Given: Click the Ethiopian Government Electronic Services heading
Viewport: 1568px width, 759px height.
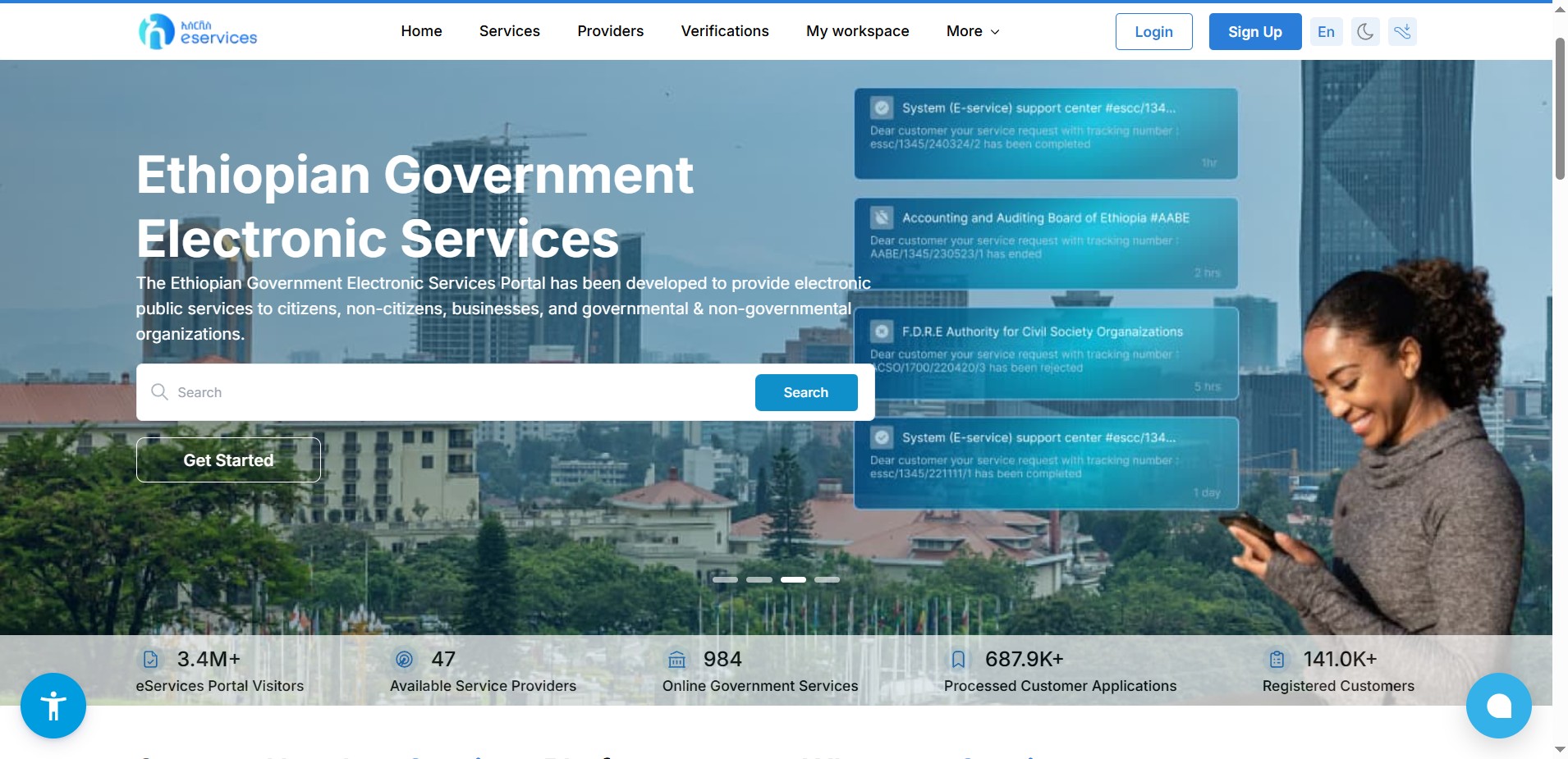Looking at the screenshot, I should point(415,206).
